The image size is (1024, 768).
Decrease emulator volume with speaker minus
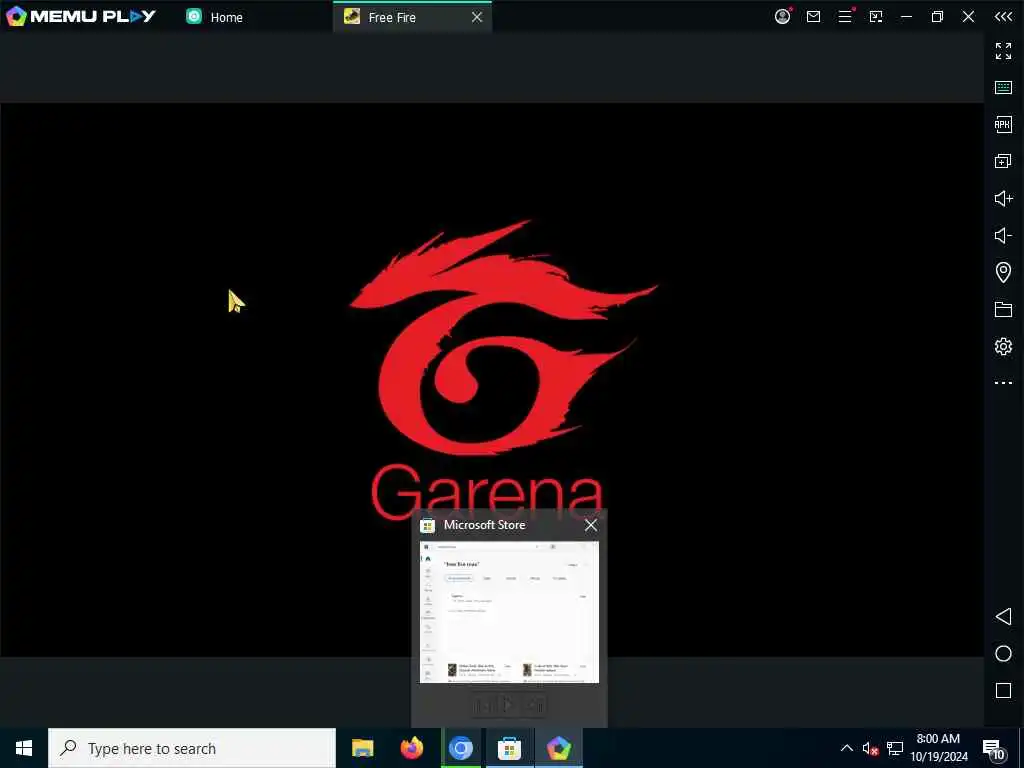click(1003, 235)
